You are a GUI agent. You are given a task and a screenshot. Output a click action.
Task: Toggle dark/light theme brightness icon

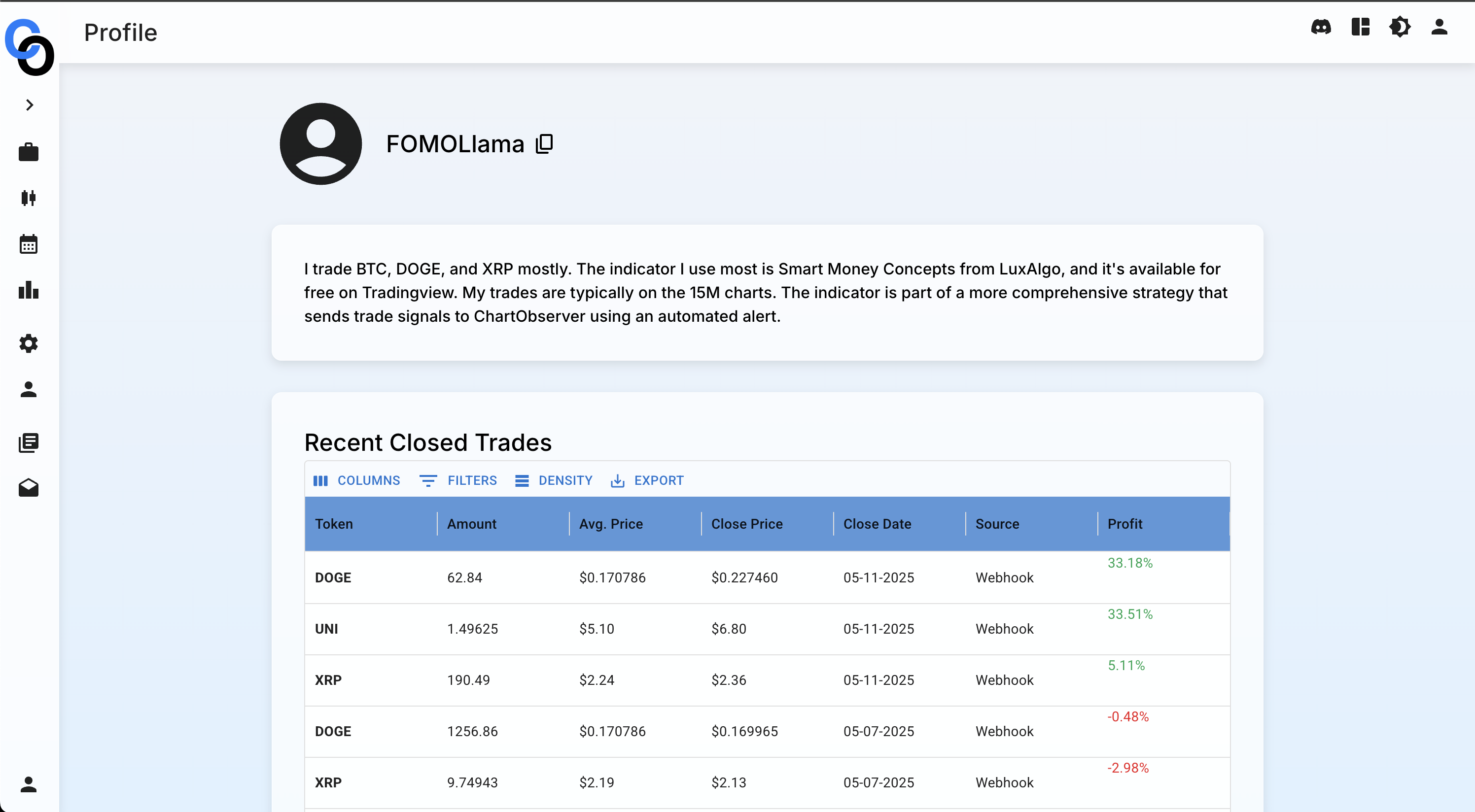[1400, 27]
